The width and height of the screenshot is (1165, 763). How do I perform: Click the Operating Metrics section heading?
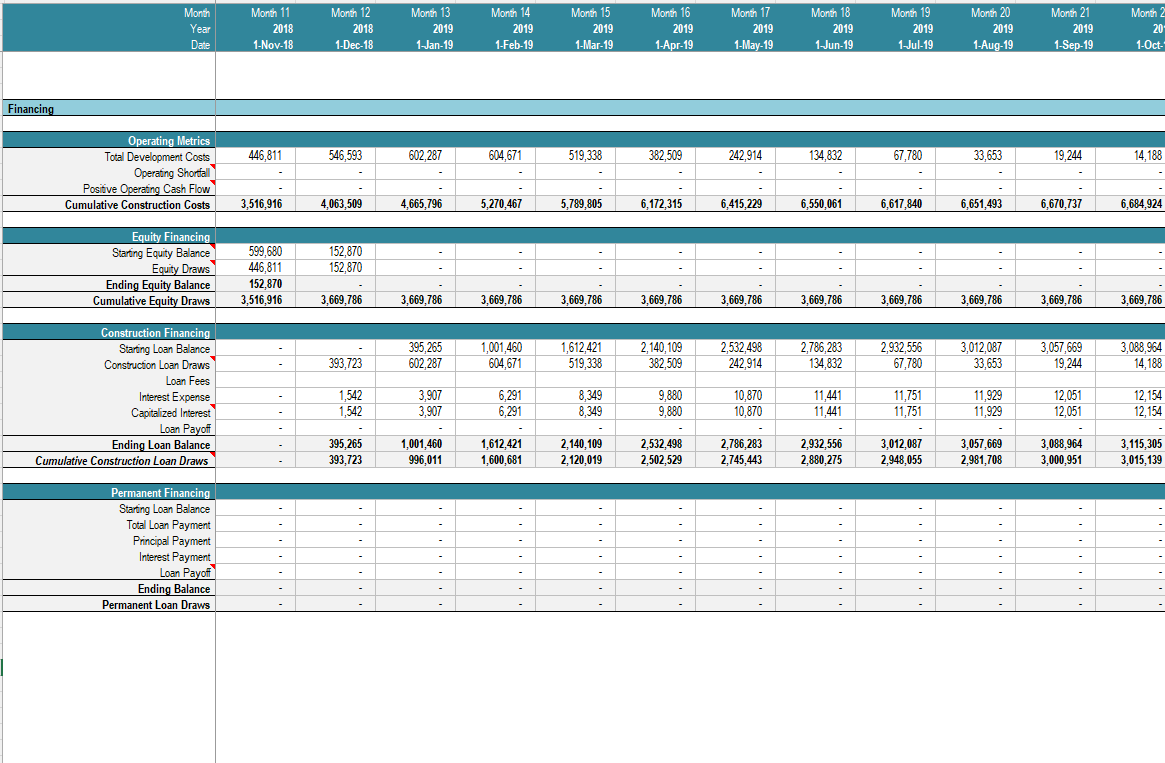click(168, 141)
